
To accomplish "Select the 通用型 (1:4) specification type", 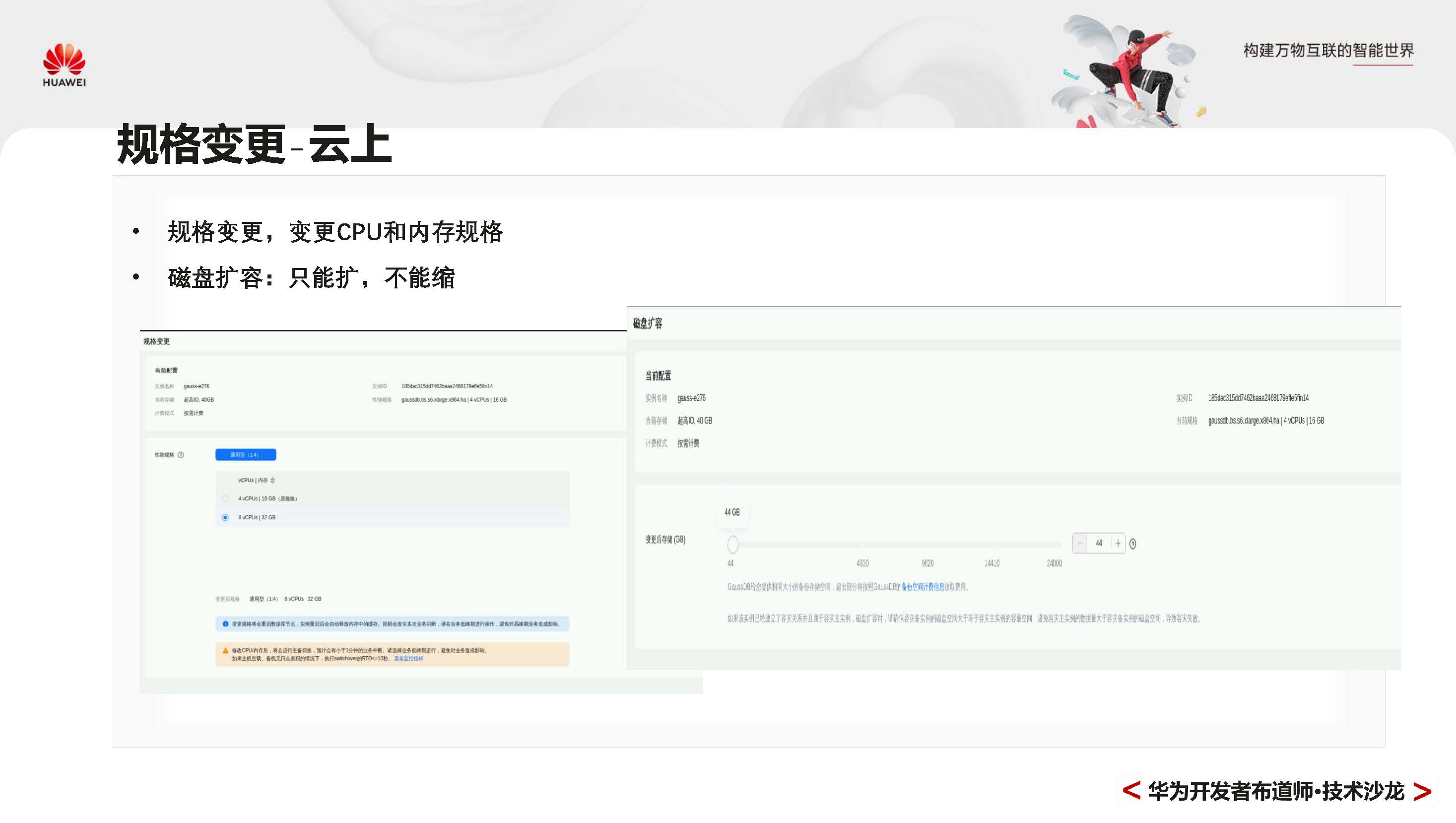I will click(245, 455).
